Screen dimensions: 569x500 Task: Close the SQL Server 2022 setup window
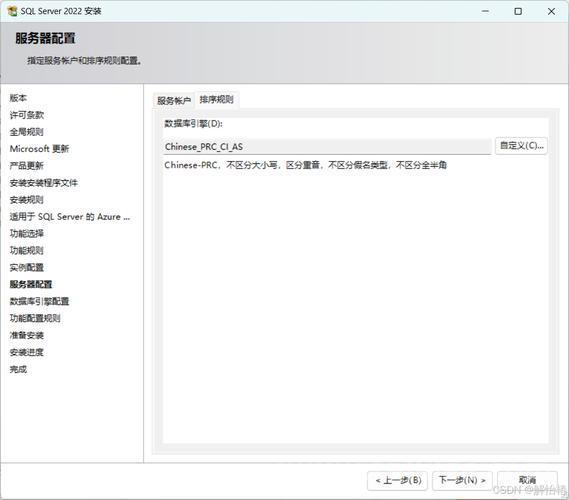point(551,11)
